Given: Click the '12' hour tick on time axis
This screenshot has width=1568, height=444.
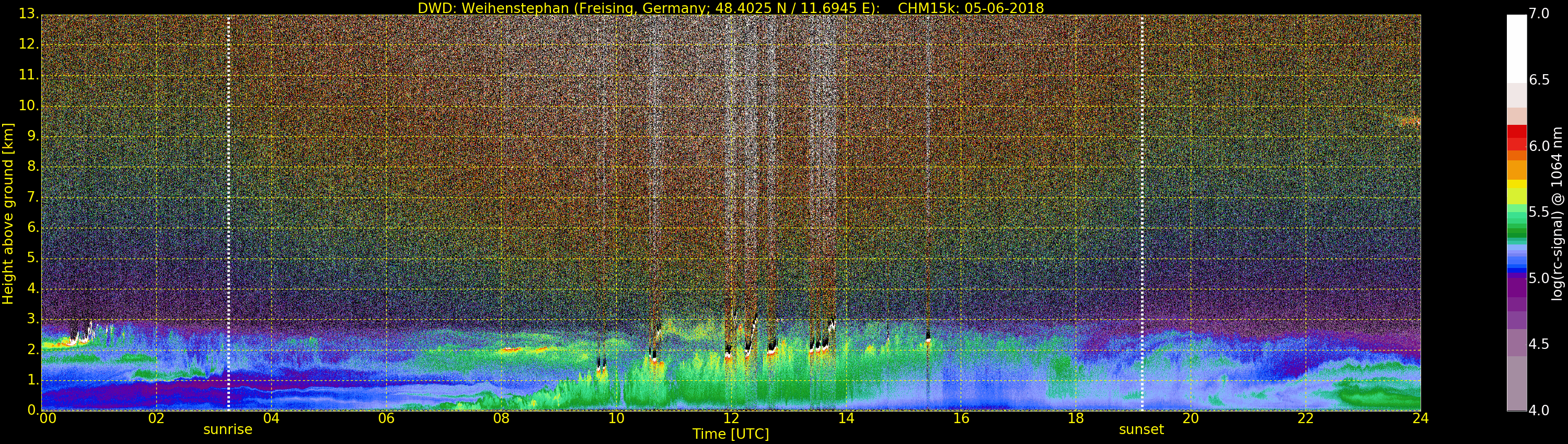Looking at the screenshot, I should 731,418.
